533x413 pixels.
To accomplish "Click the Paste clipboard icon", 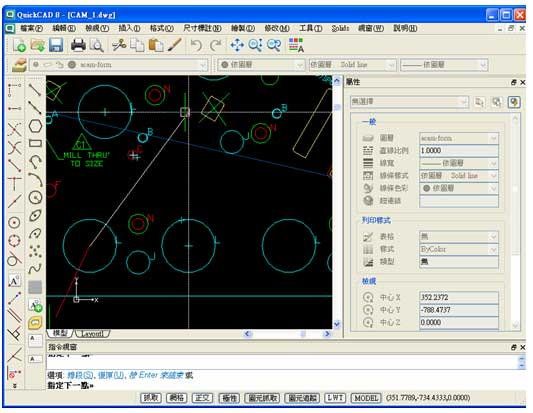I will click(156, 45).
